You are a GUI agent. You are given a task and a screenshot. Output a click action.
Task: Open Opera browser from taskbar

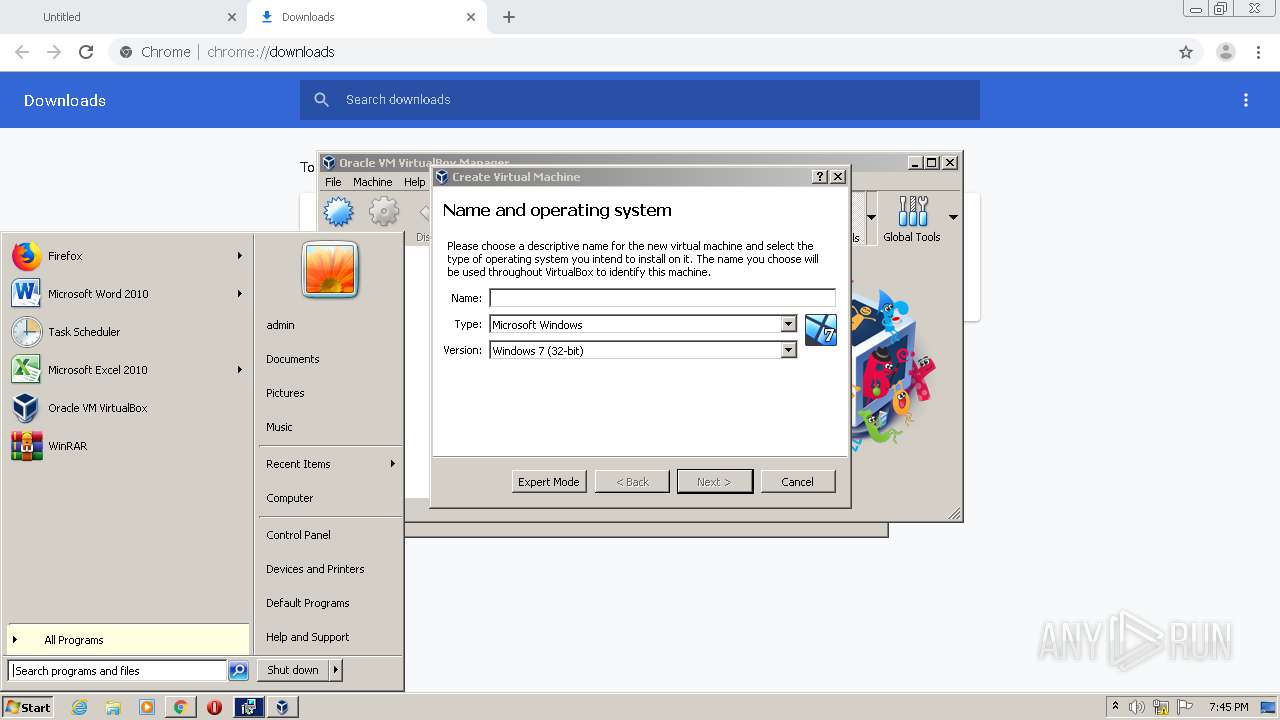(214, 707)
